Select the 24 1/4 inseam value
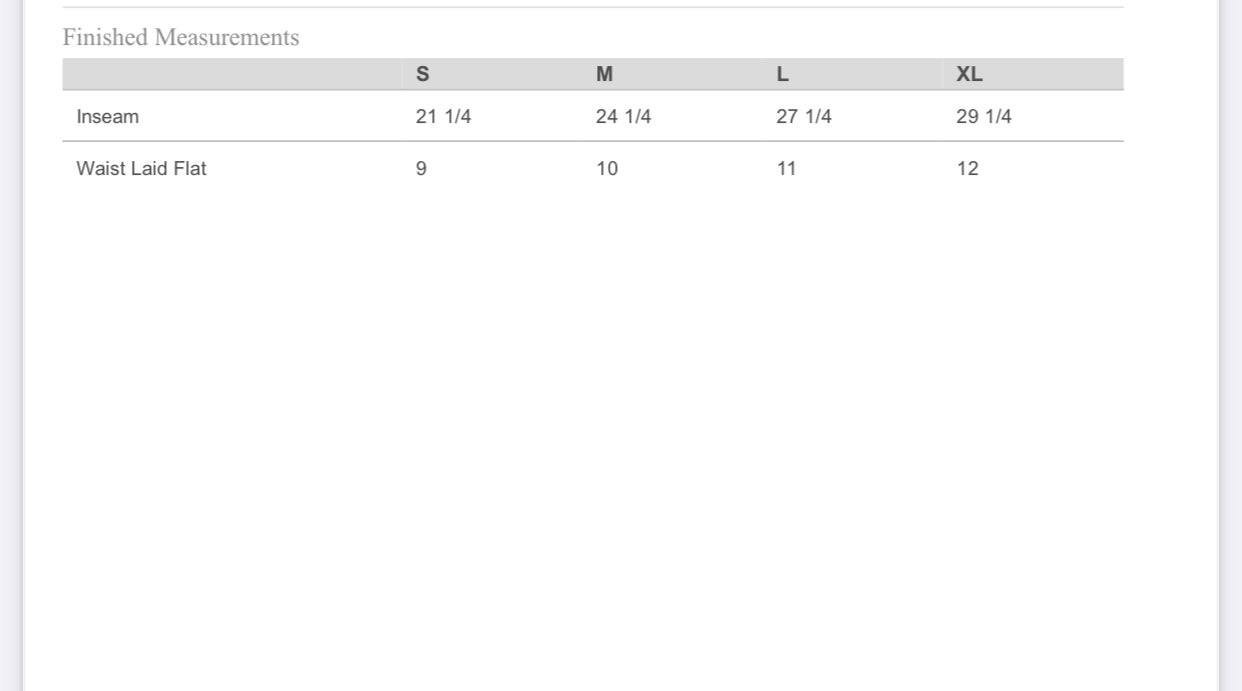Screen dimensions: 1242x691 point(623,117)
